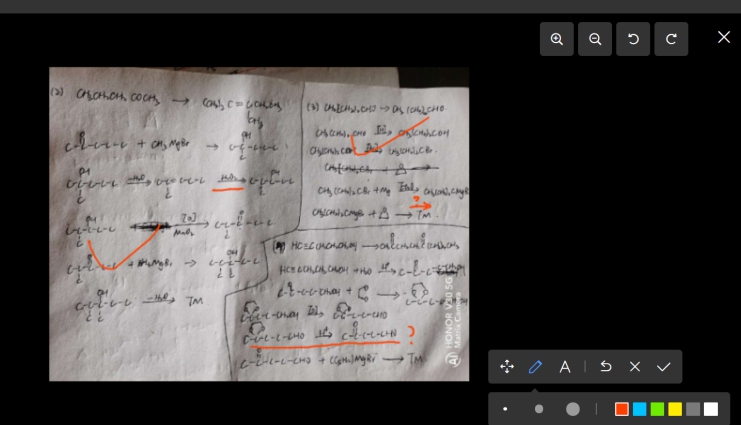Image resolution: width=741 pixels, height=425 pixels.
Task: Select the white color swatch
Action: tap(711, 409)
